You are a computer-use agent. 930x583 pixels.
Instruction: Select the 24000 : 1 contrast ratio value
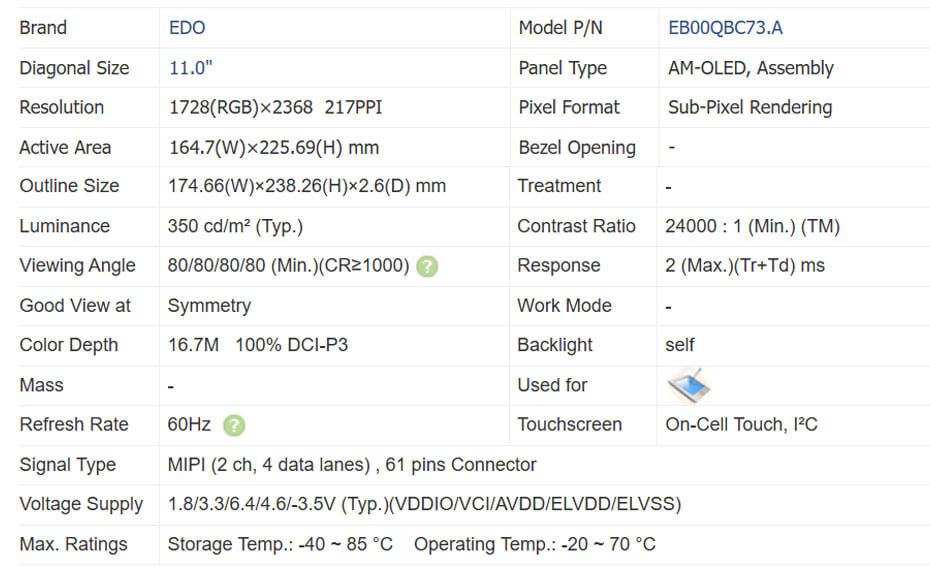tap(752, 226)
